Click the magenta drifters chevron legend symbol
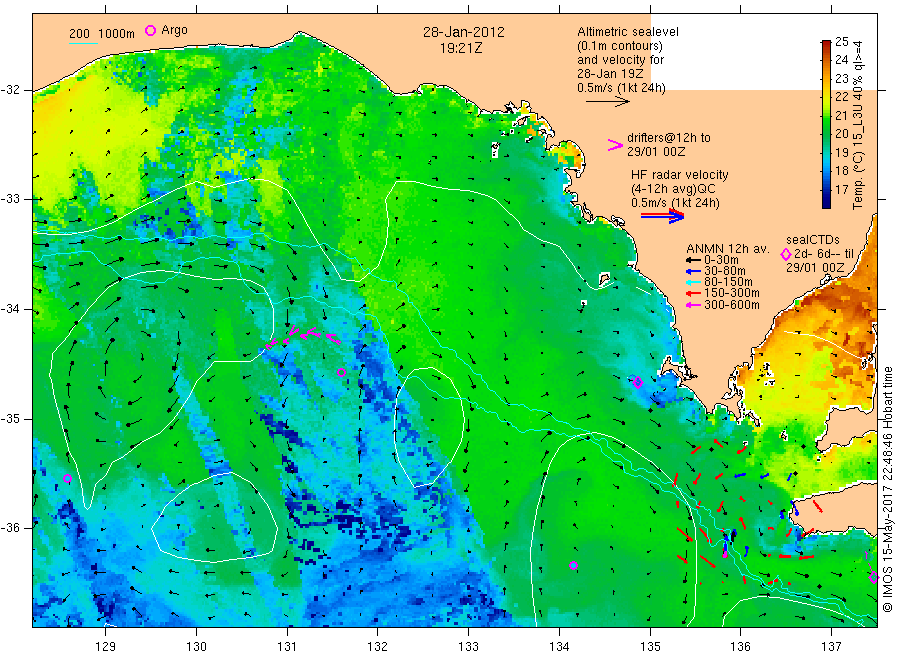Viewport: 900px width, 660px height. click(x=615, y=145)
